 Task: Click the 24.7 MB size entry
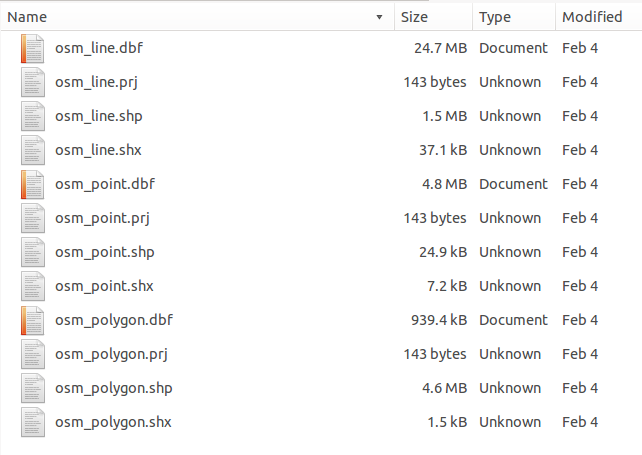[x=440, y=48]
